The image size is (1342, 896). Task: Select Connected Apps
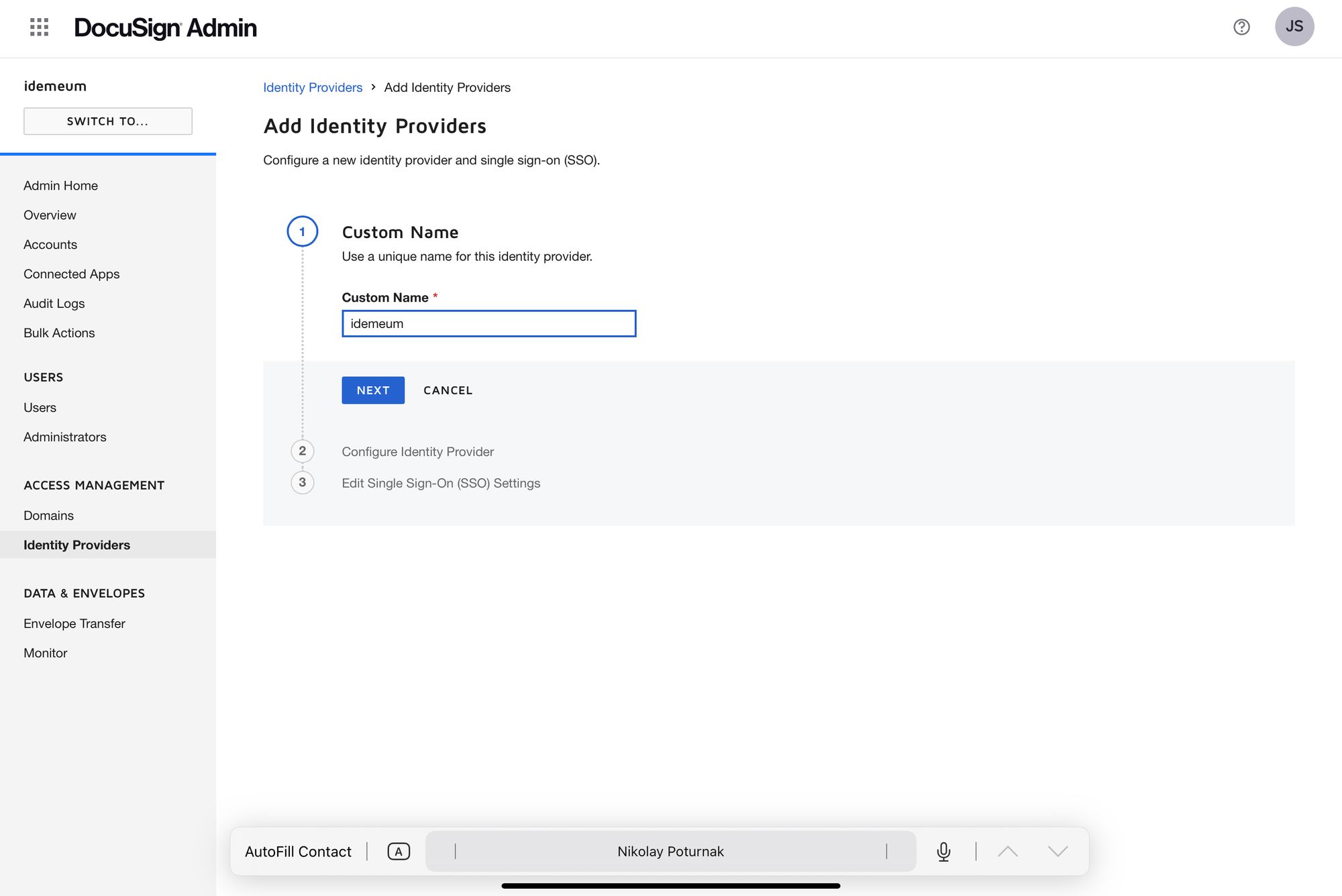point(71,274)
